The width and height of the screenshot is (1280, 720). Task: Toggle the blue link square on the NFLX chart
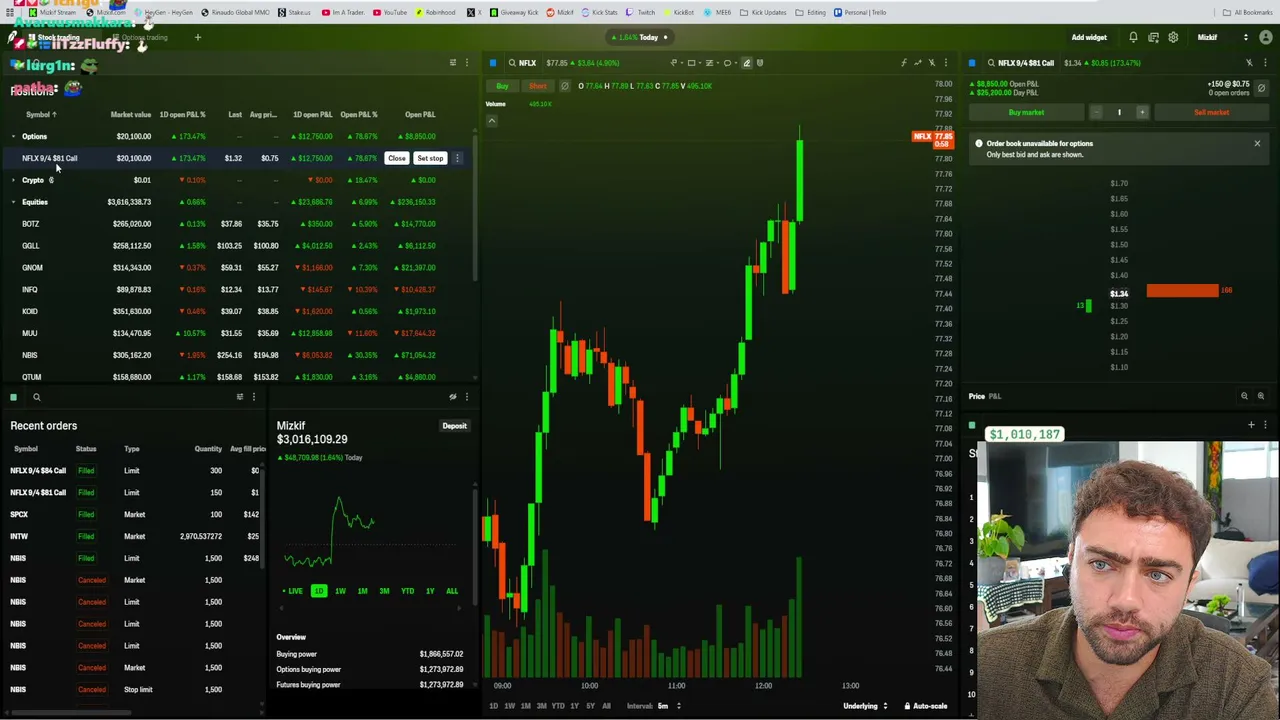[x=493, y=63]
